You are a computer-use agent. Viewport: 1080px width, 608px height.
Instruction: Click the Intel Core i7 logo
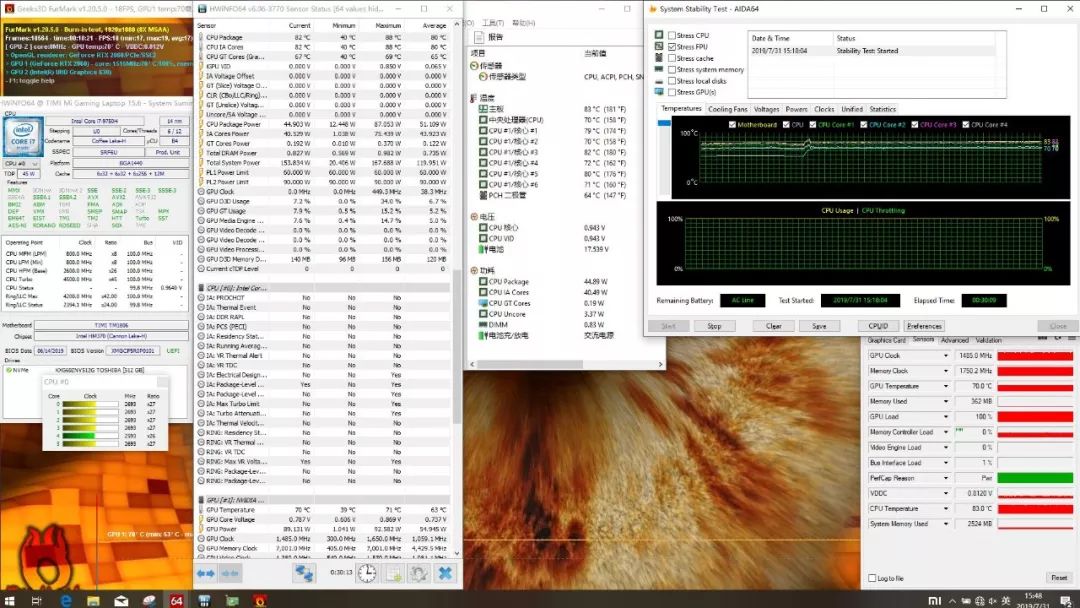pyautogui.click(x=23, y=136)
